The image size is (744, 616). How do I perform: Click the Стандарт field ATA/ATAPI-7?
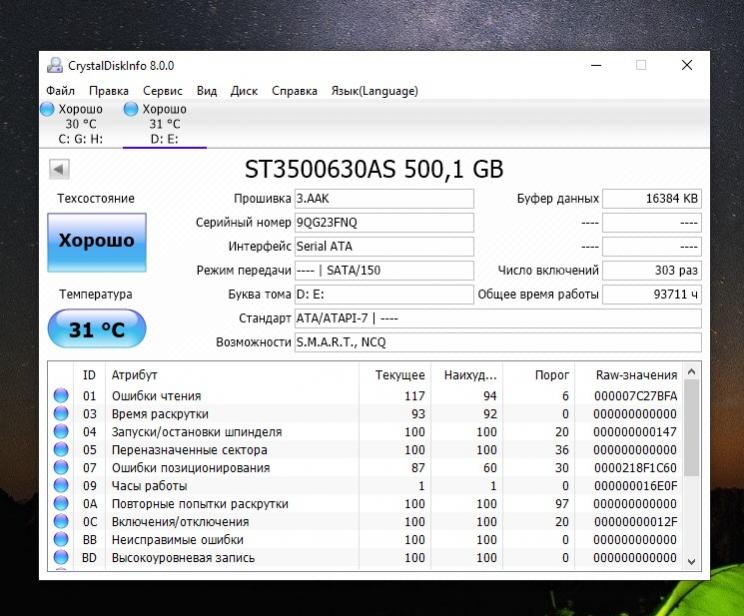pos(498,318)
